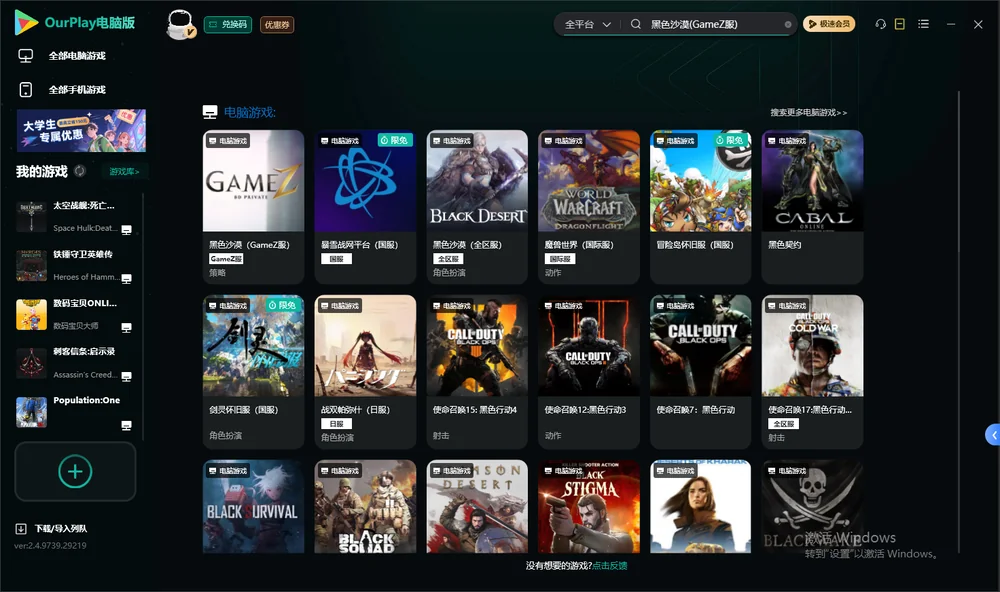1000x592 pixels.
Task: Refresh the 我的游戏 list icon
Action: (80, 171)
